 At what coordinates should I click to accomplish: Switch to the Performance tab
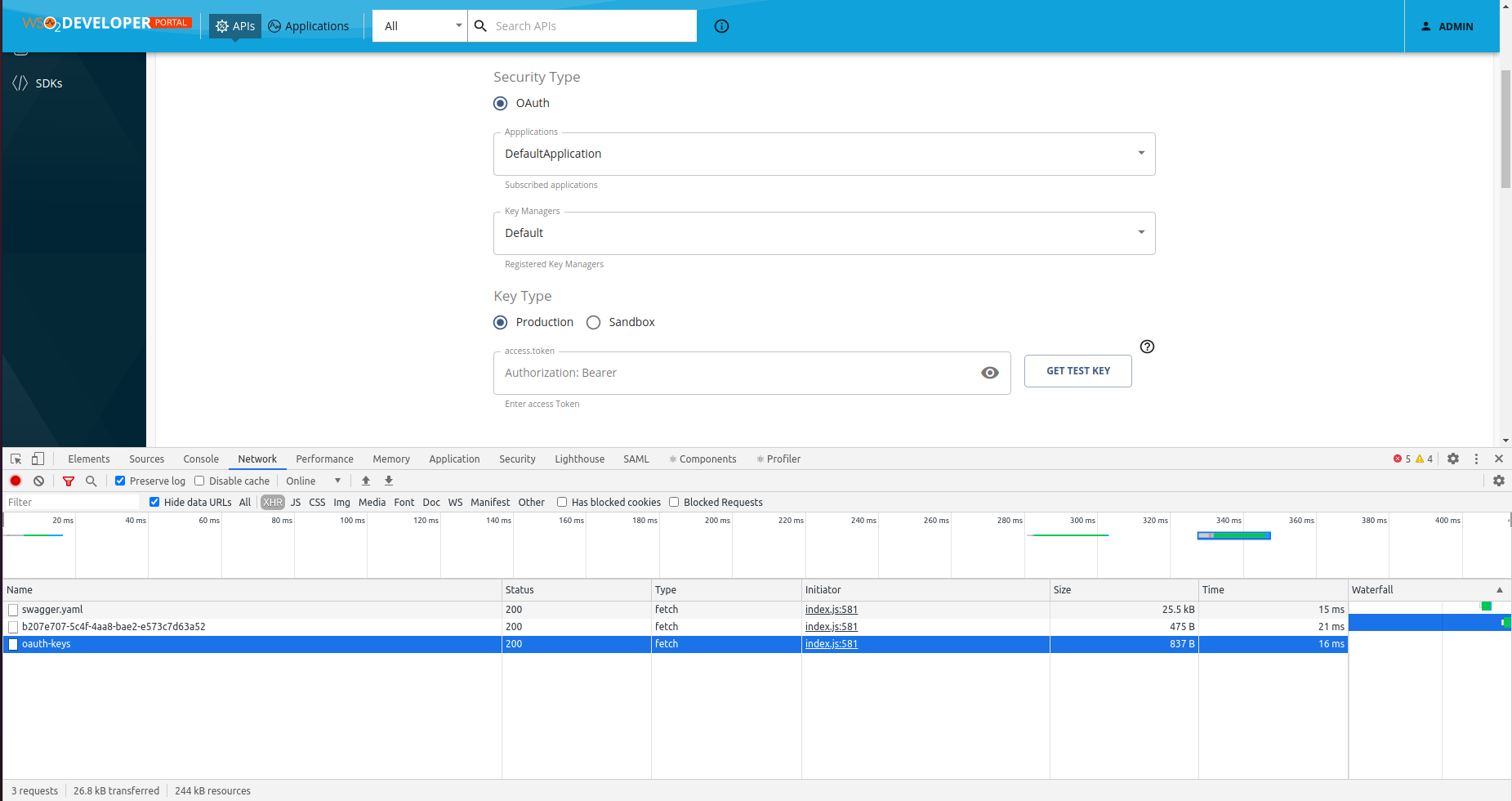[325, 459]
